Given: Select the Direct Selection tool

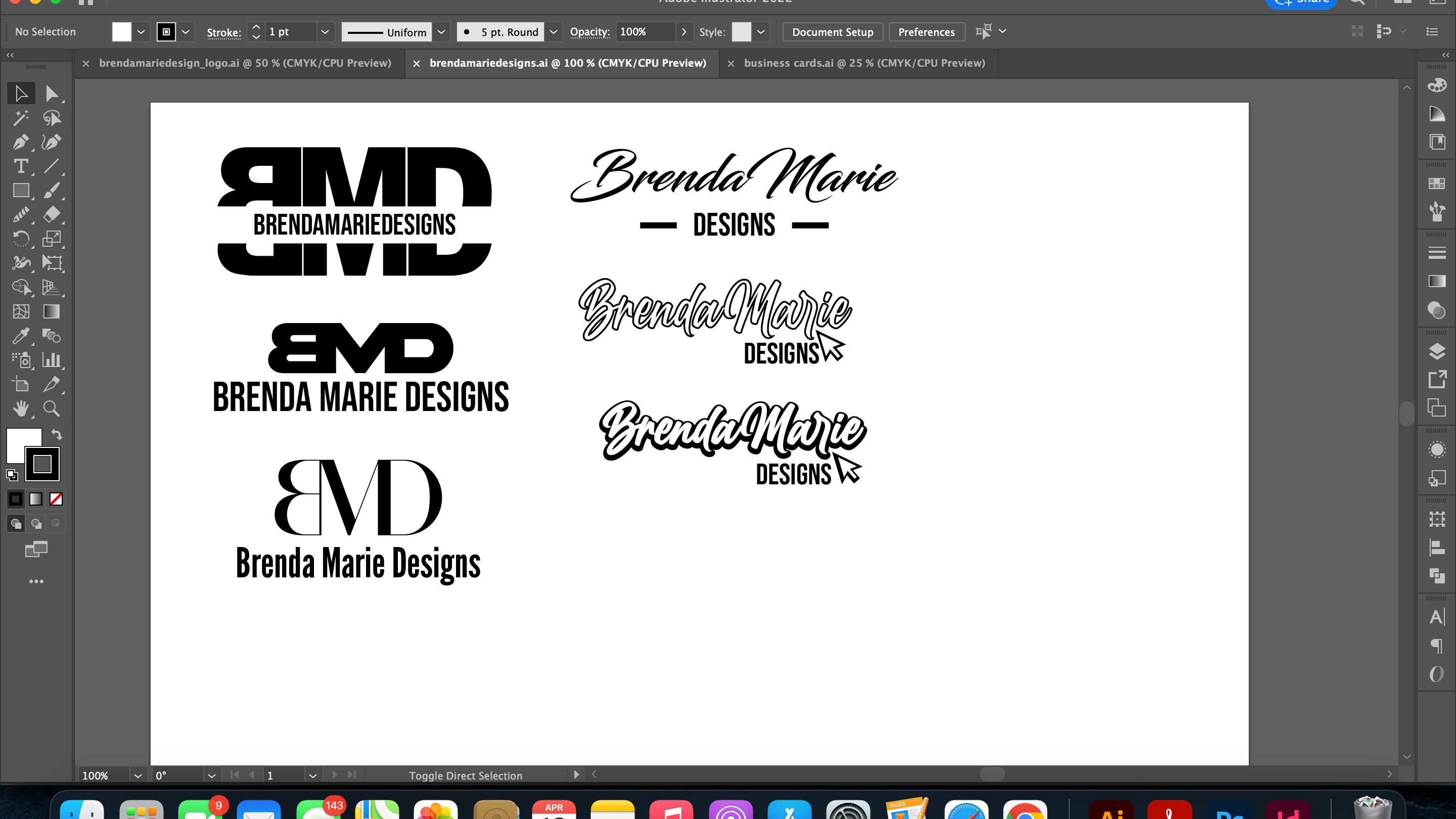Looking at the screenshot, I should (52, 93).
